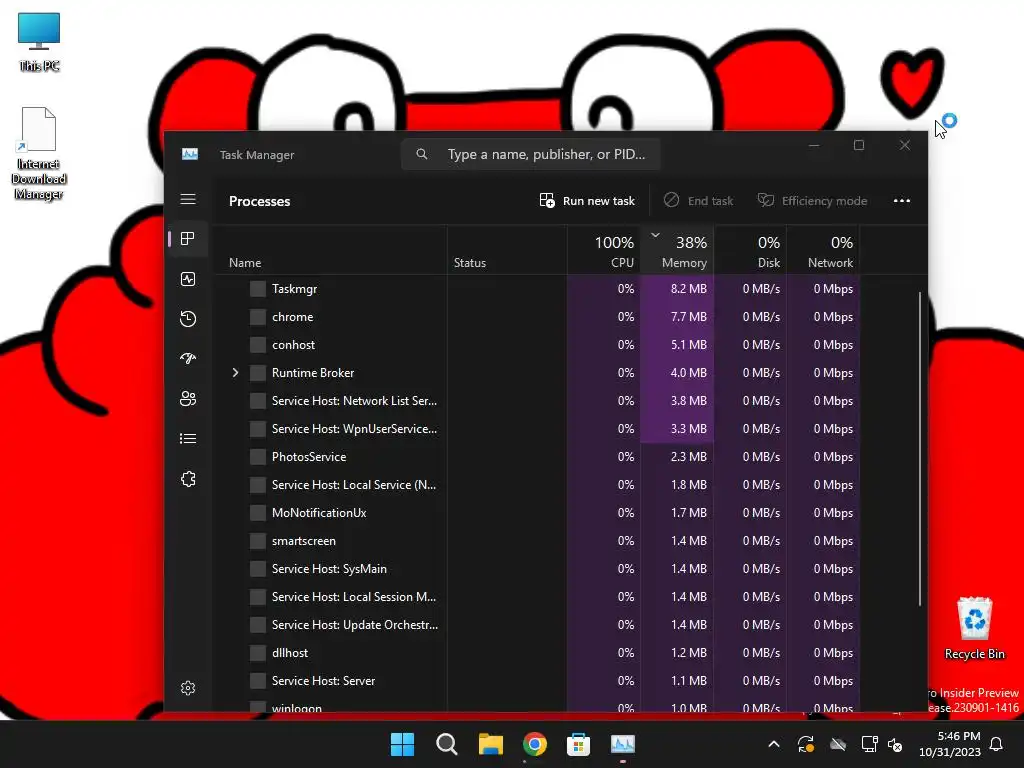This screenshot has width=1024, height=768.
Task: Open the Details page list icon
Action: point(188,439)
